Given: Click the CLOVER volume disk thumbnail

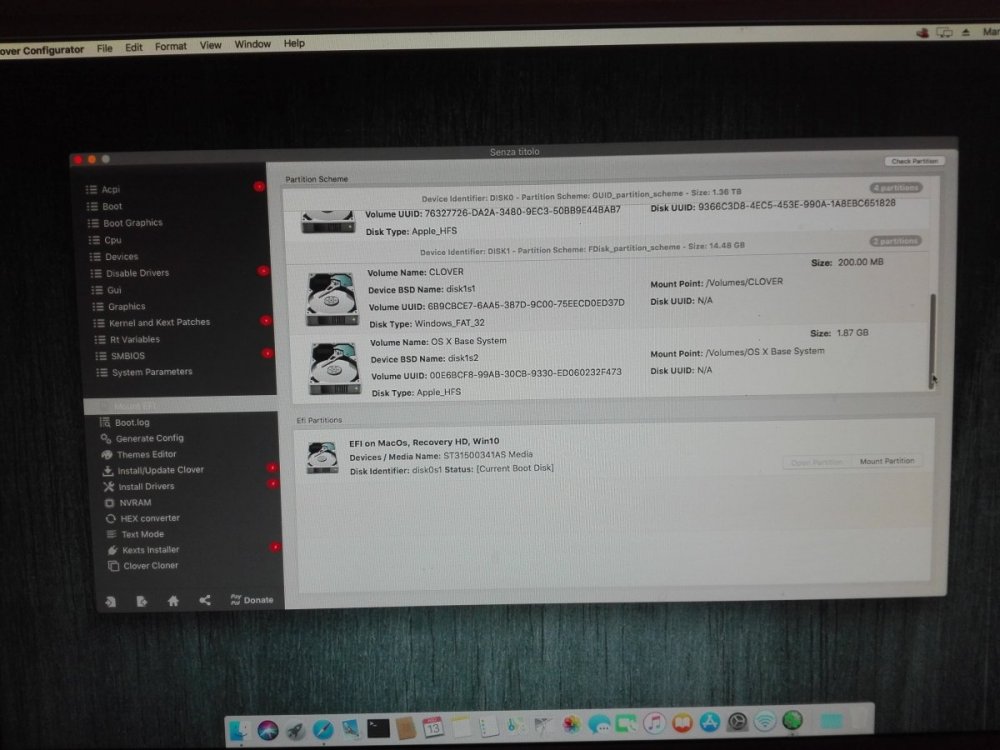Looking at the screenshot, I should tap(332, 298).
